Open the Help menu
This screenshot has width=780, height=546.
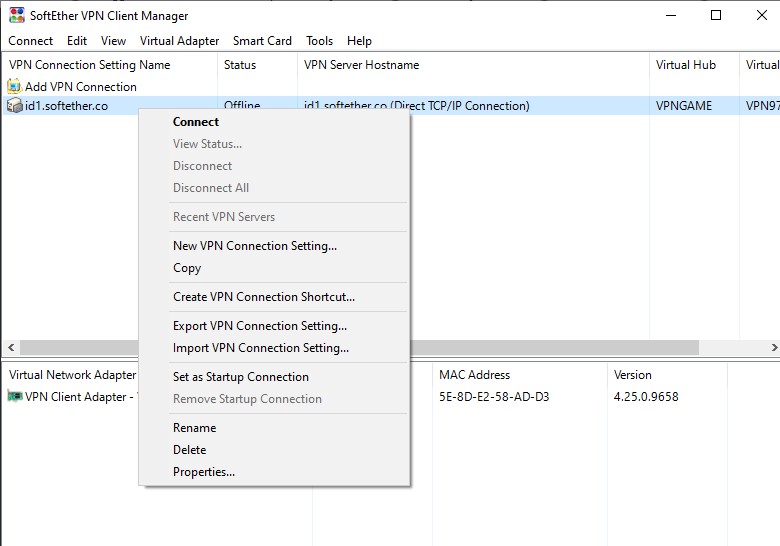[359, 41]
